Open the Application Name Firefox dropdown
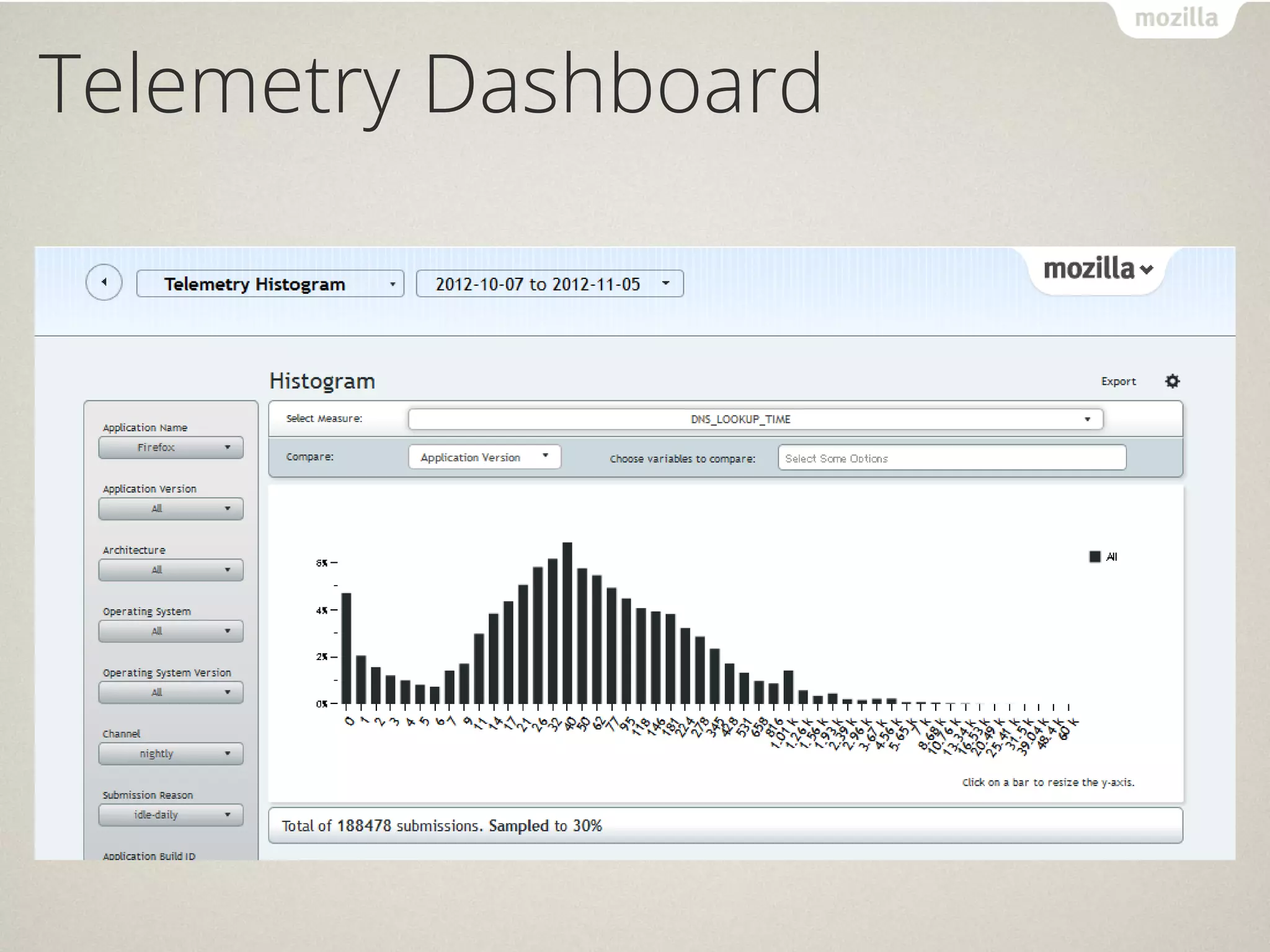Image resolution: width=1270 pixels, height=952 pixels. click(171, 447)
